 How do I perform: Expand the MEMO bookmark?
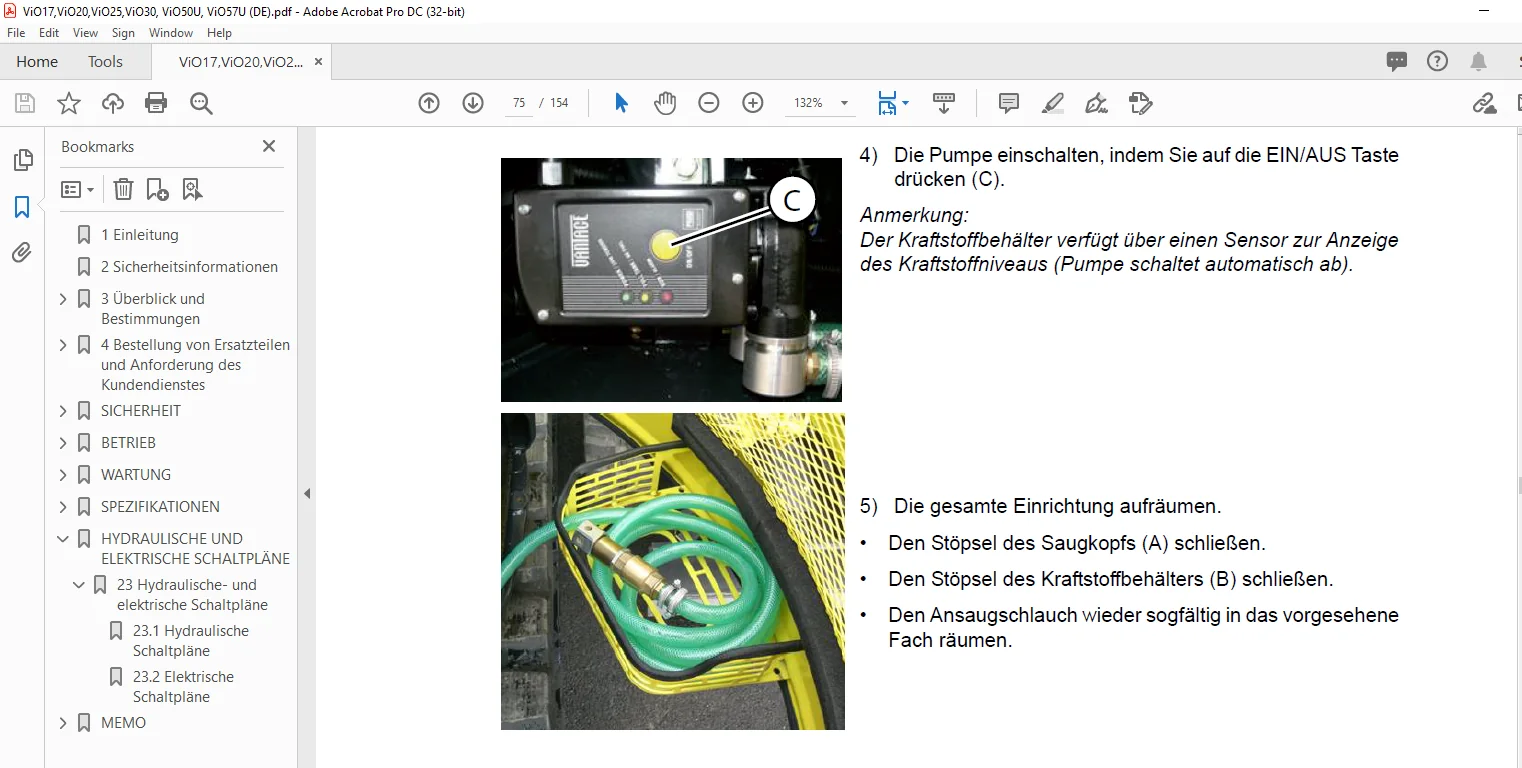(63, 723)
